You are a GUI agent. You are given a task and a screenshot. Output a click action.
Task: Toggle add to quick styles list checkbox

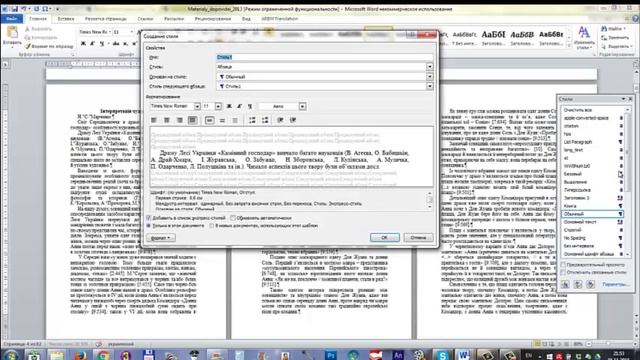pyautogui.click(x=149, y=218)
